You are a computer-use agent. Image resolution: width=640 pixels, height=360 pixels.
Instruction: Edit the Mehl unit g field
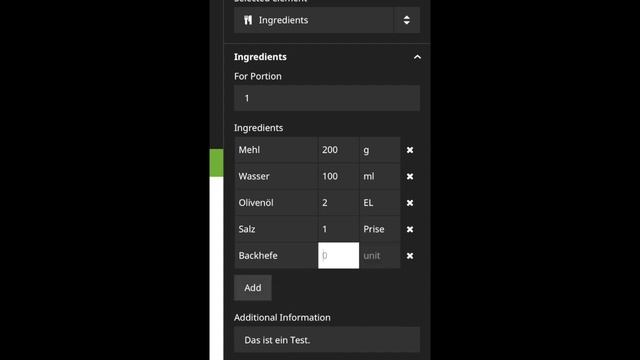pyautogui.click(x=380, y=150)
